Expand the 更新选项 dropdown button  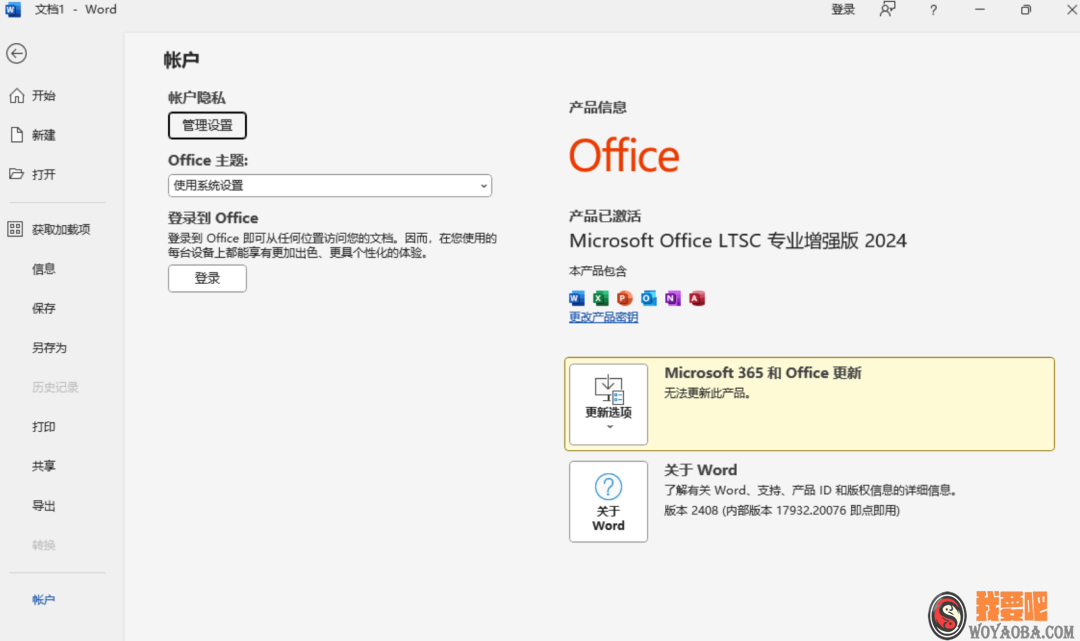click(608, 404)
